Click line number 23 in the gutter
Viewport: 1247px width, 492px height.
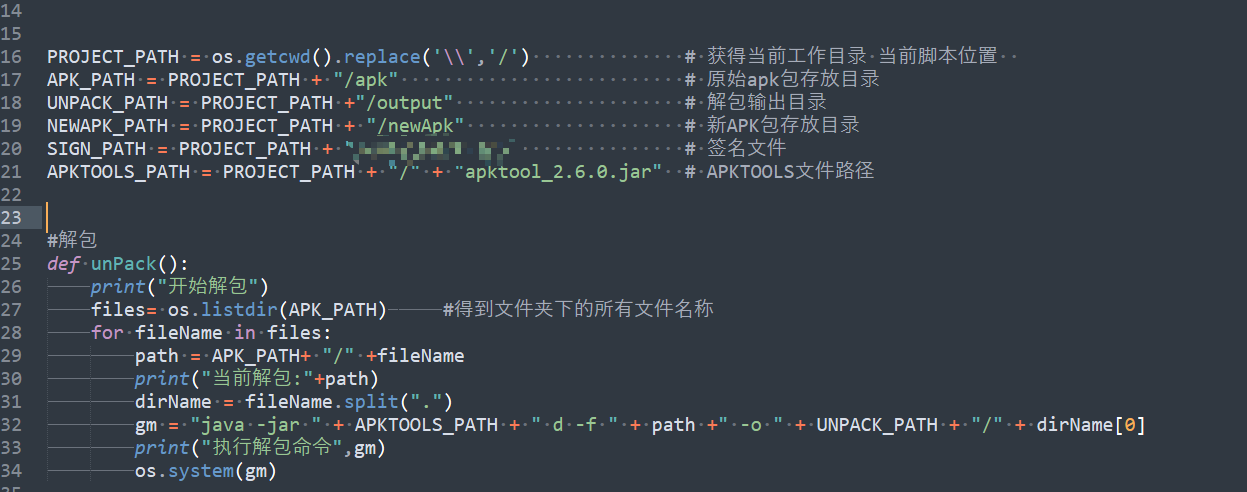coord(12,217)
